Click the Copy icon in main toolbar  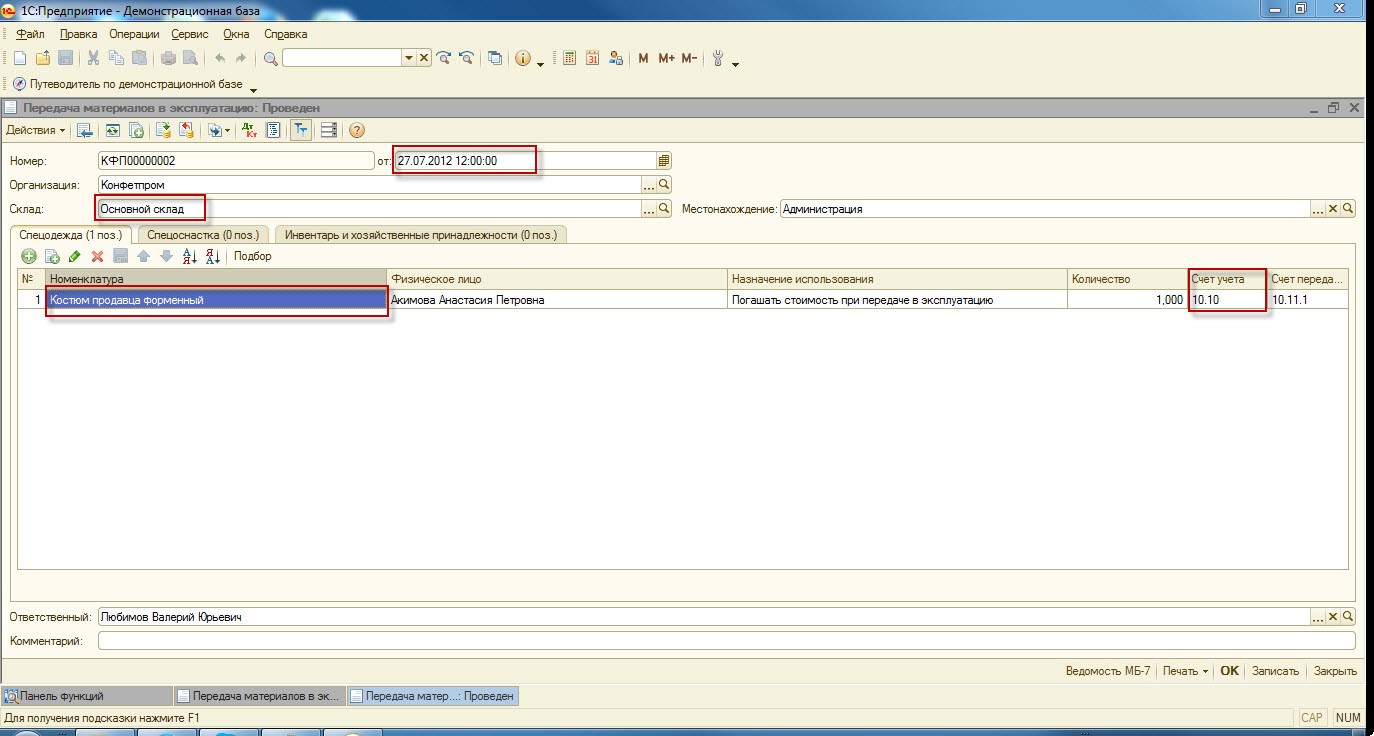[116, 58]
